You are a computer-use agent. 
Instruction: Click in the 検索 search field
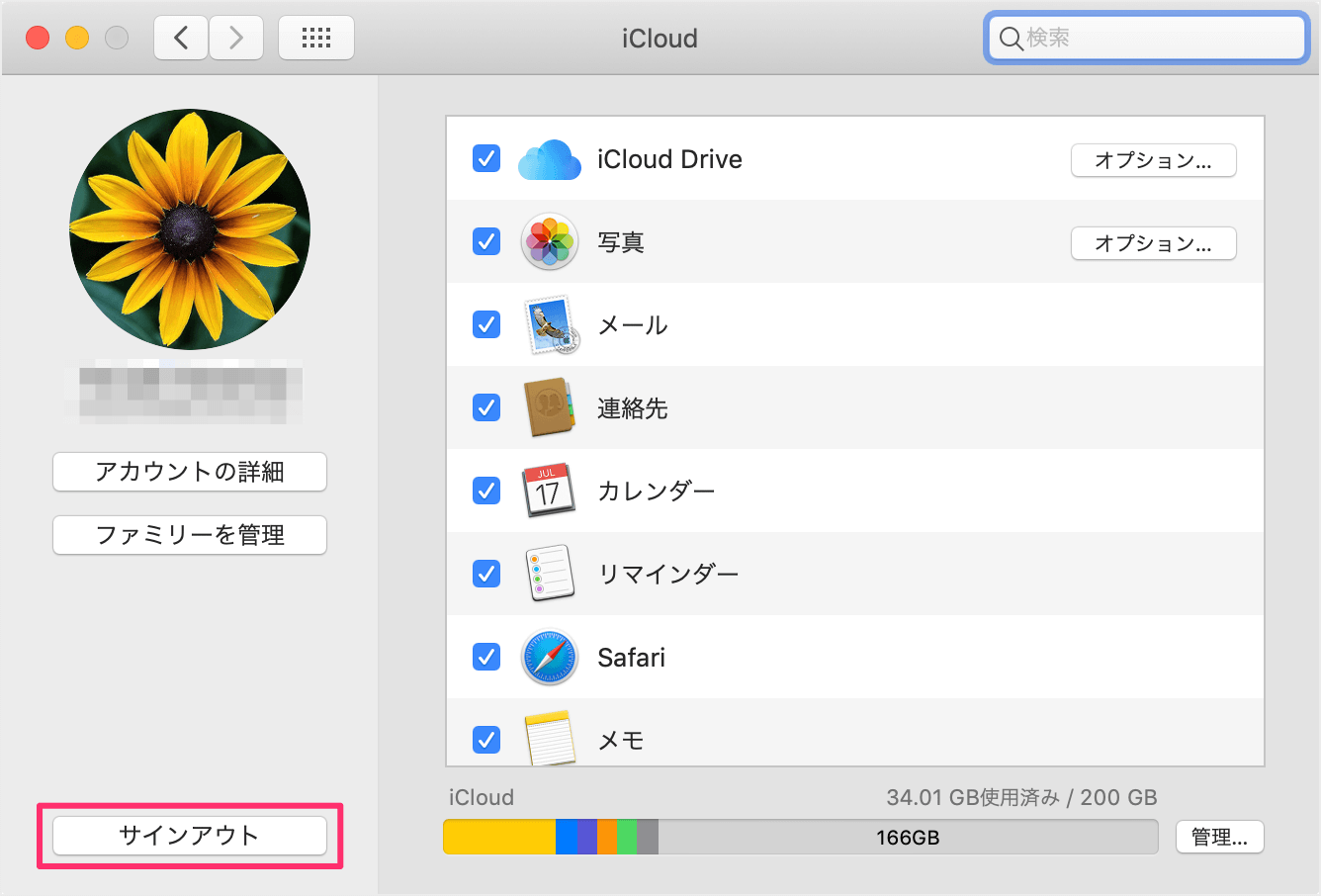point(1157,39)
